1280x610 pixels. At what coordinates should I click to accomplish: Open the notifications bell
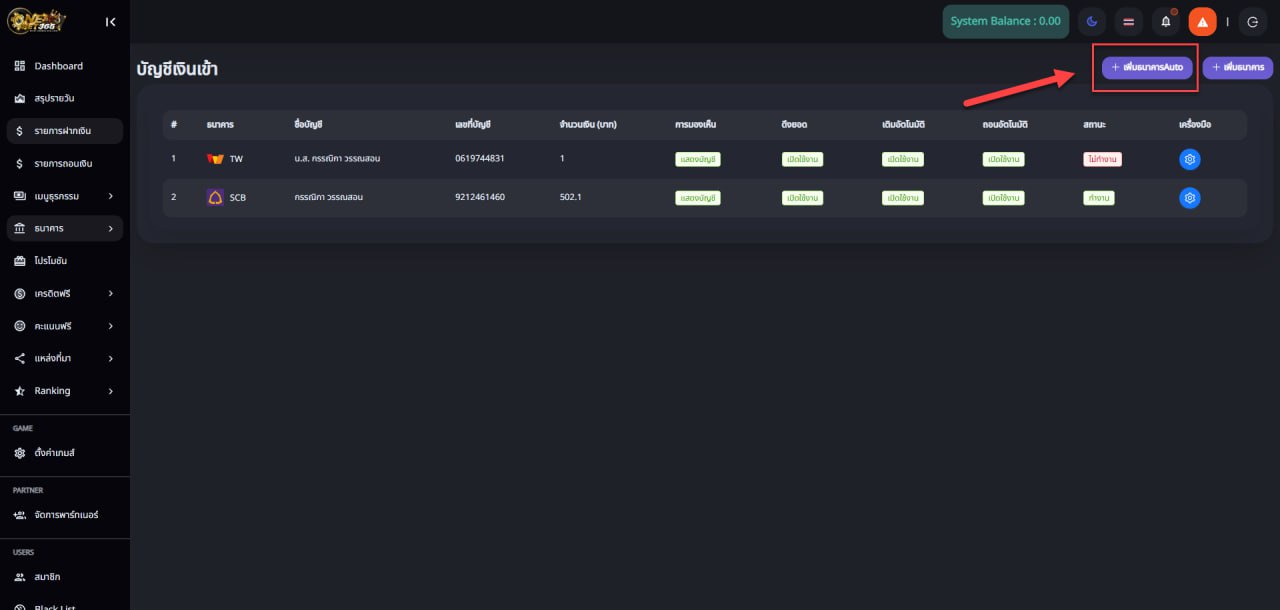[1165, 21]
